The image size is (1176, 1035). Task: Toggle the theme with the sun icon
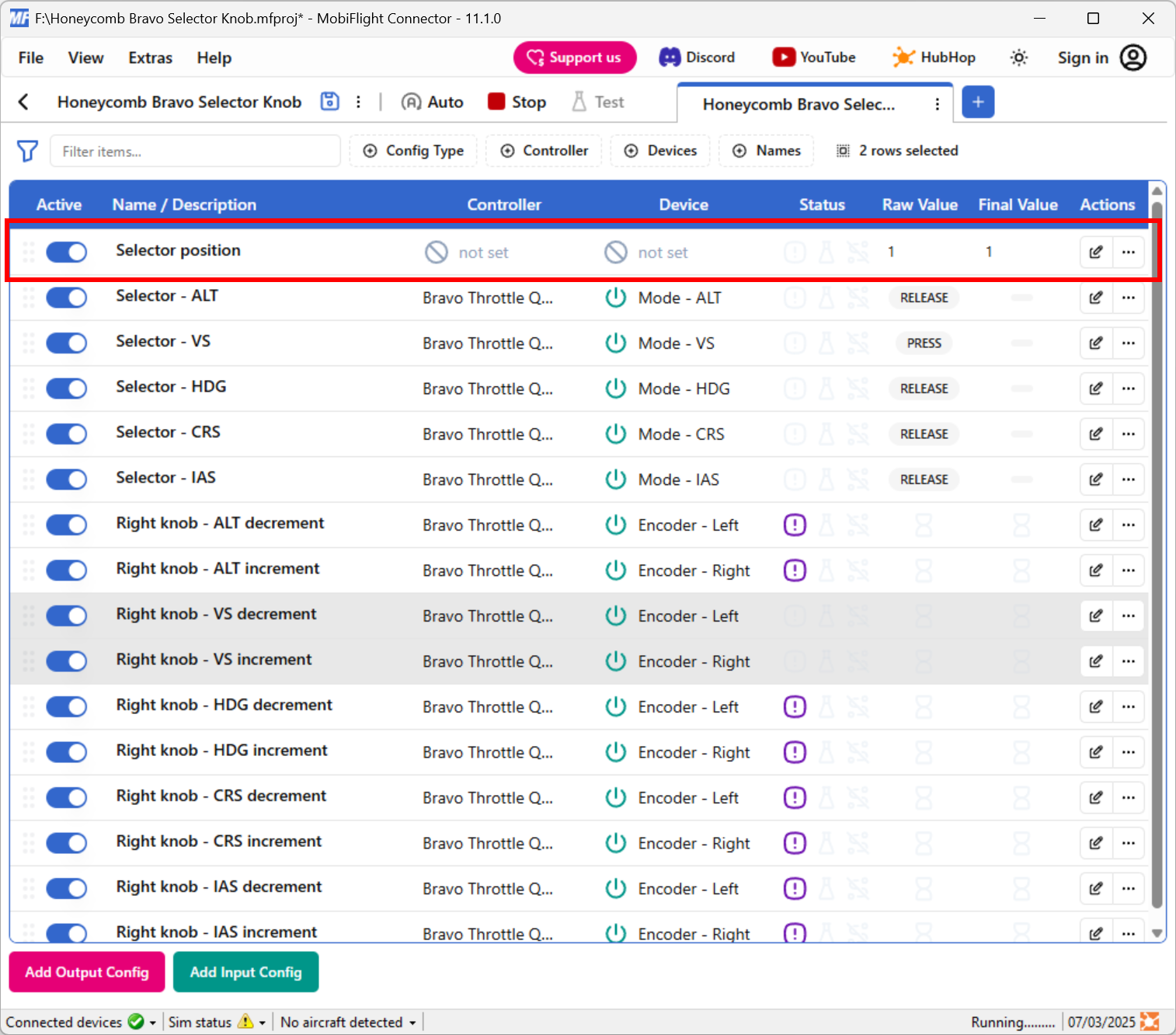(x=1018, y=57)
